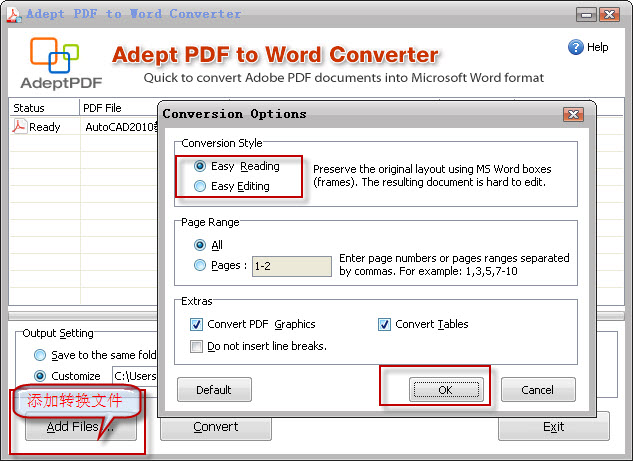Viewport: 633px width, 461px height.
Task: Click the PDF File column header
Action: 119,108
